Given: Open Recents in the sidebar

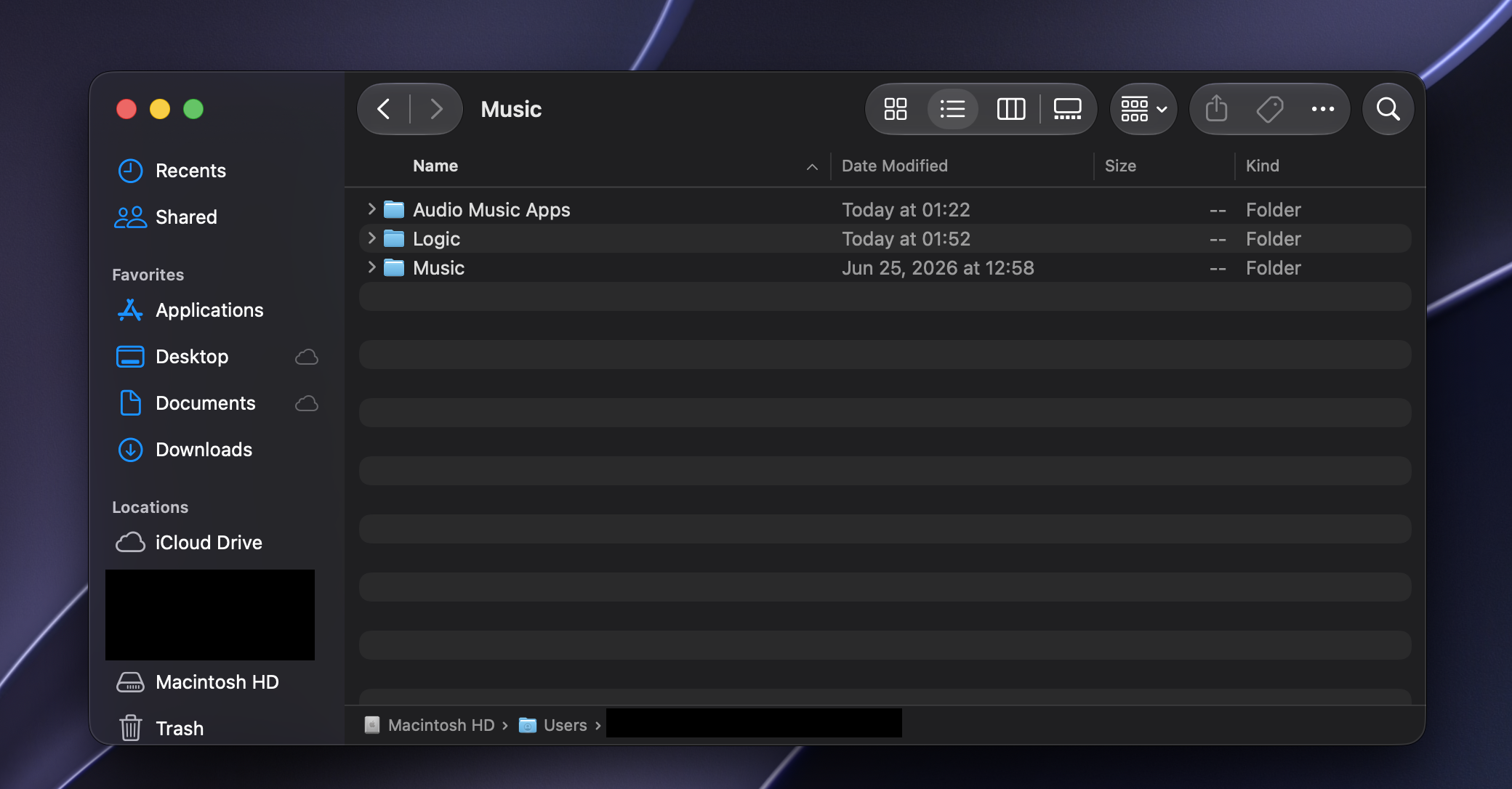Looking at the screenshot, I should pyautogui.click(x=190, y=171).
